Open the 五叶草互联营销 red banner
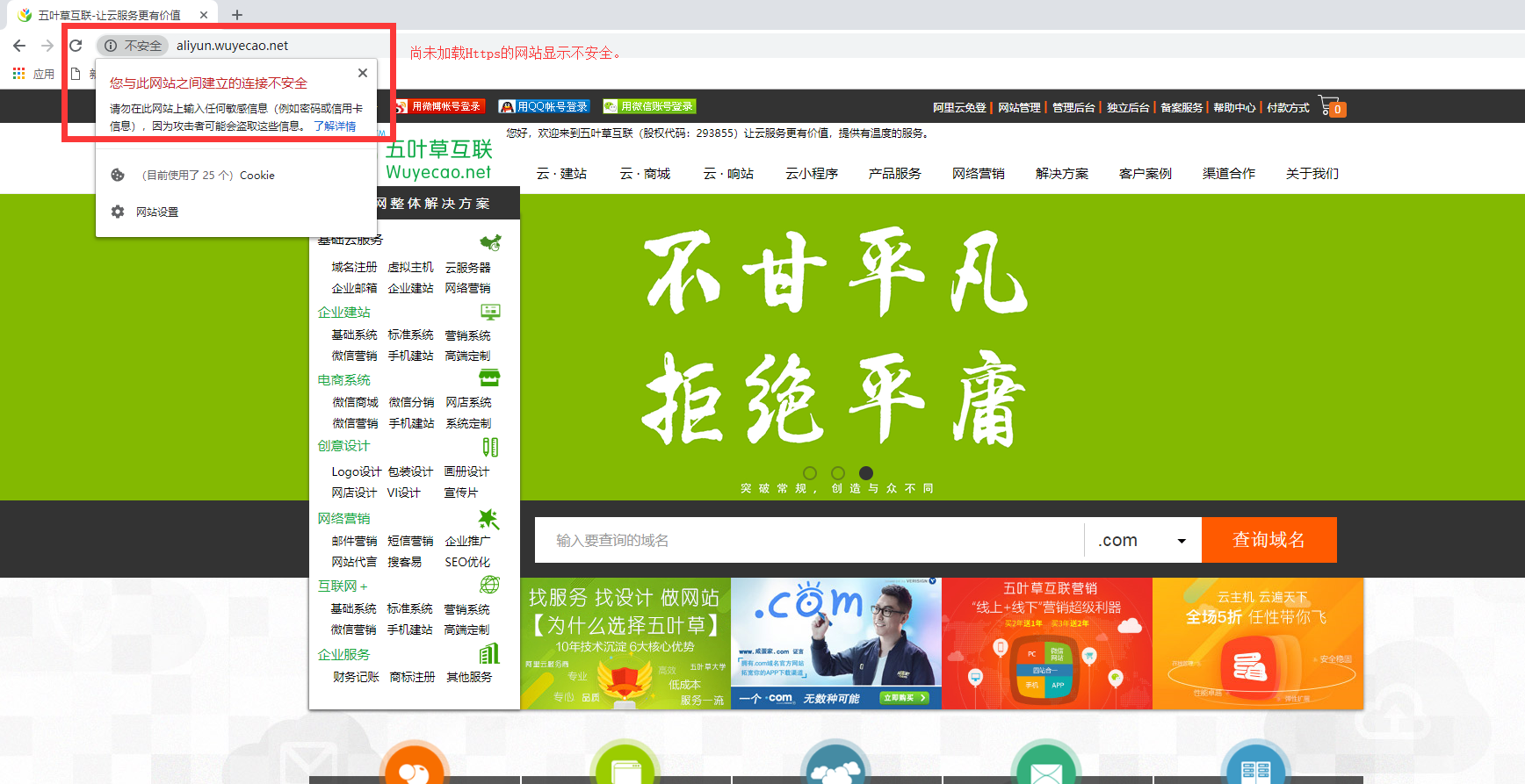 [x=1047, y=644]
